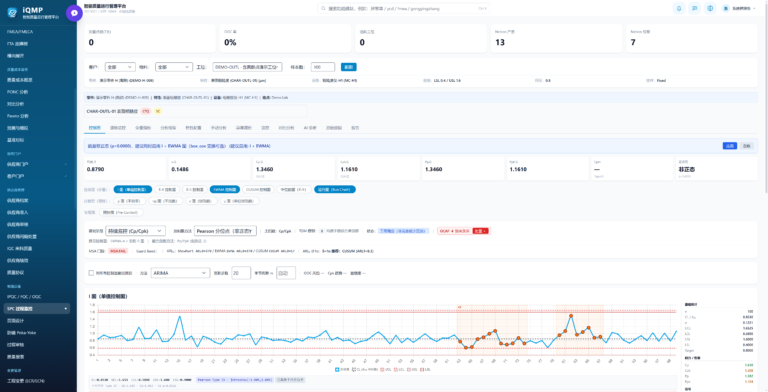Open the 客户 dropdown set to 全部
Screen dimensions: 768x392
(x=120, y=67)
